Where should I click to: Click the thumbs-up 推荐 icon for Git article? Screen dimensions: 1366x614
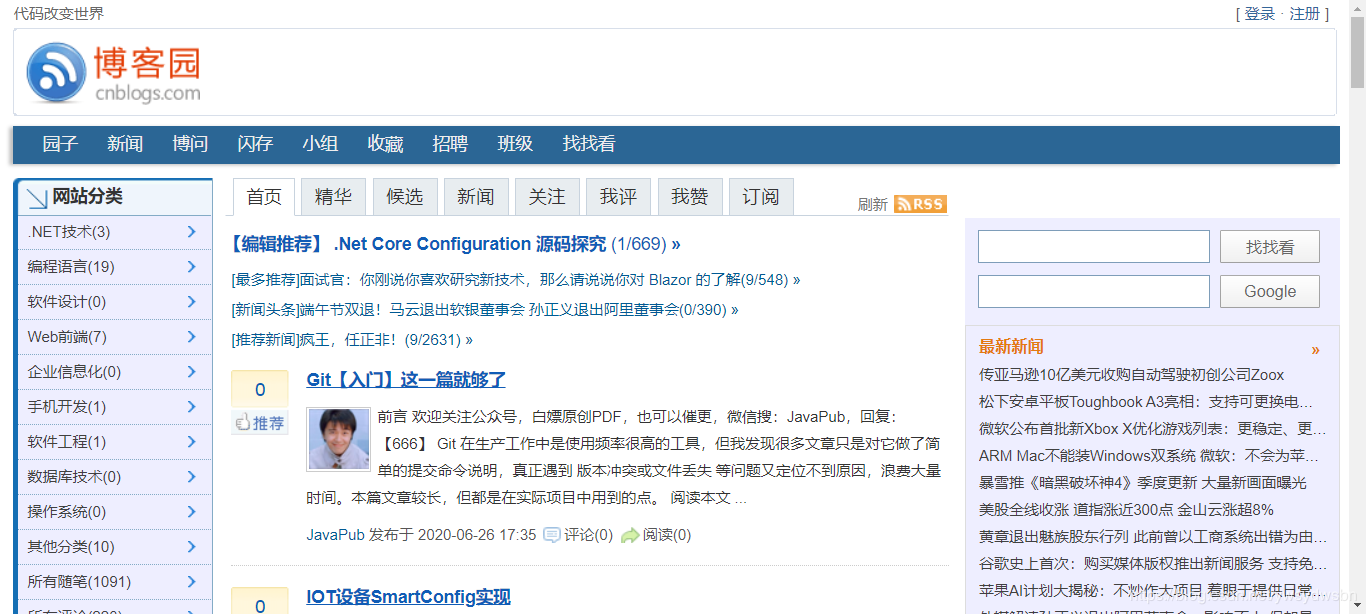point(260,423)
